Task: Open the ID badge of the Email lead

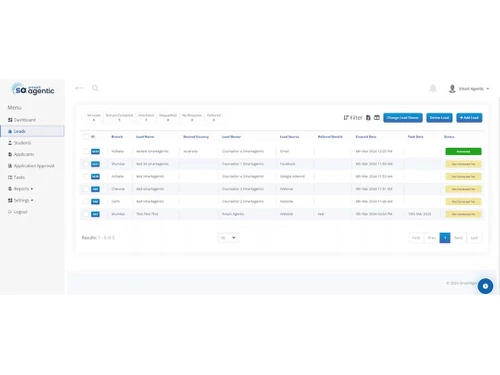Action: pos(95,151)
